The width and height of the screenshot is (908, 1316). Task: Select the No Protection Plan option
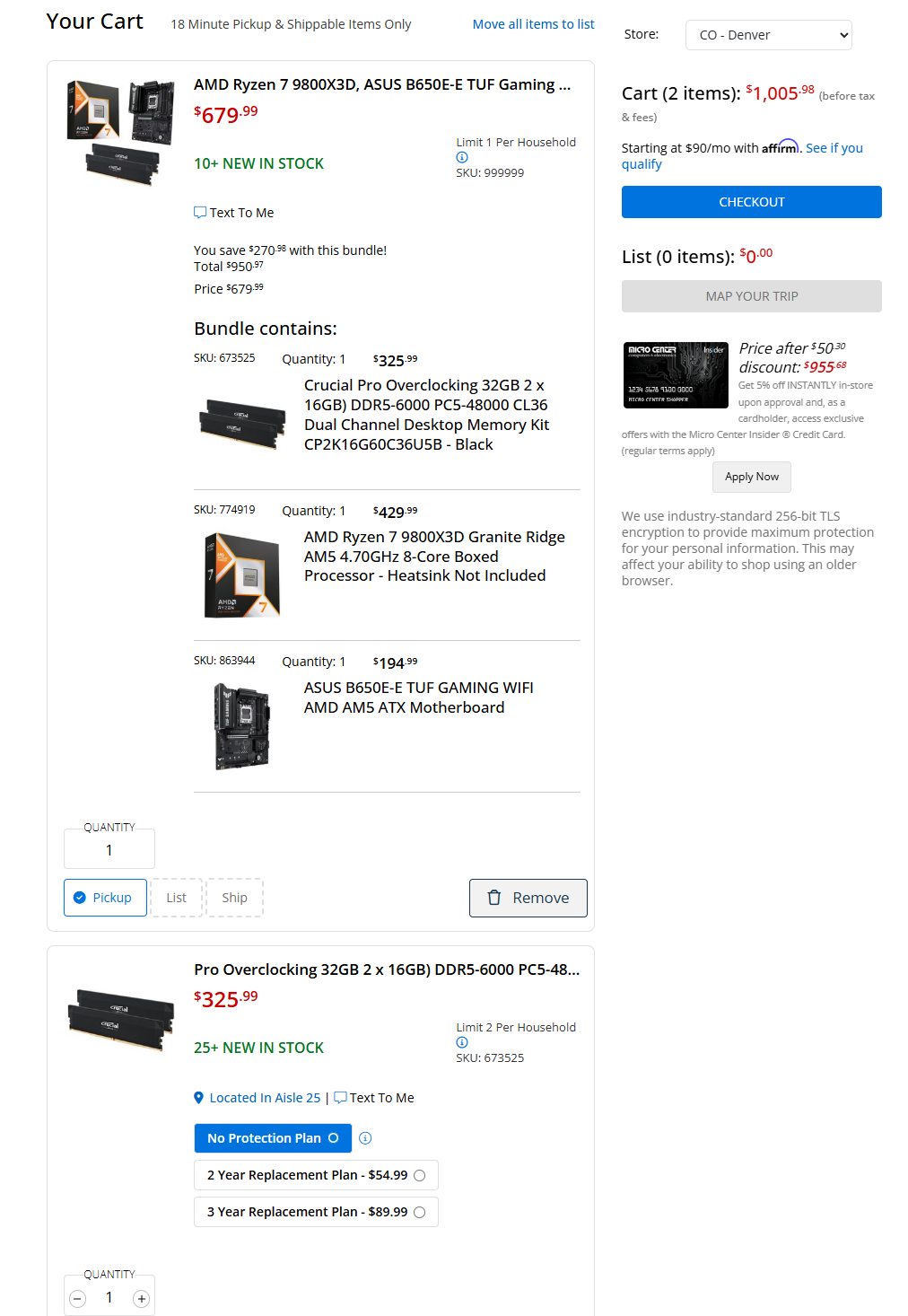(x=273, y=1138)
